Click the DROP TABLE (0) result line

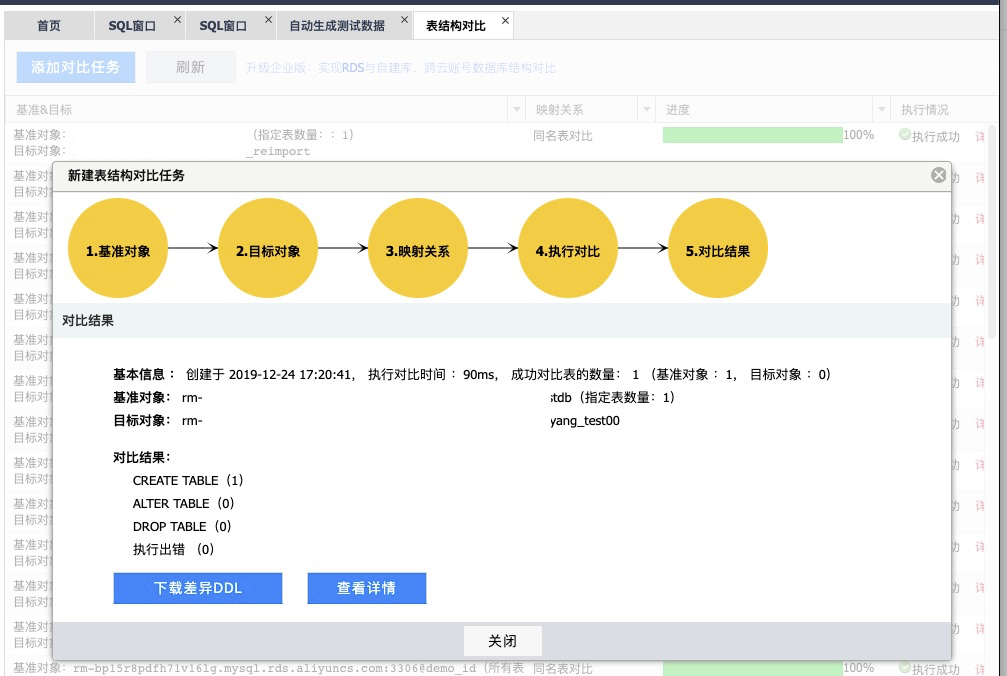point(182,526)
